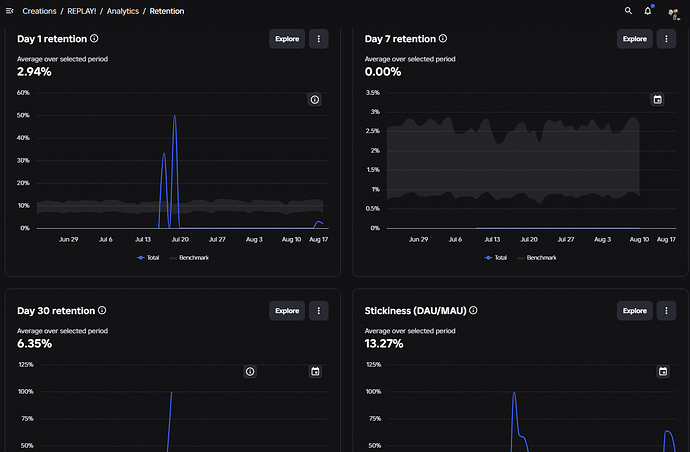
Task: Click the calendar annotation icon in Day 7 chart
Action: tap(657, 100)
